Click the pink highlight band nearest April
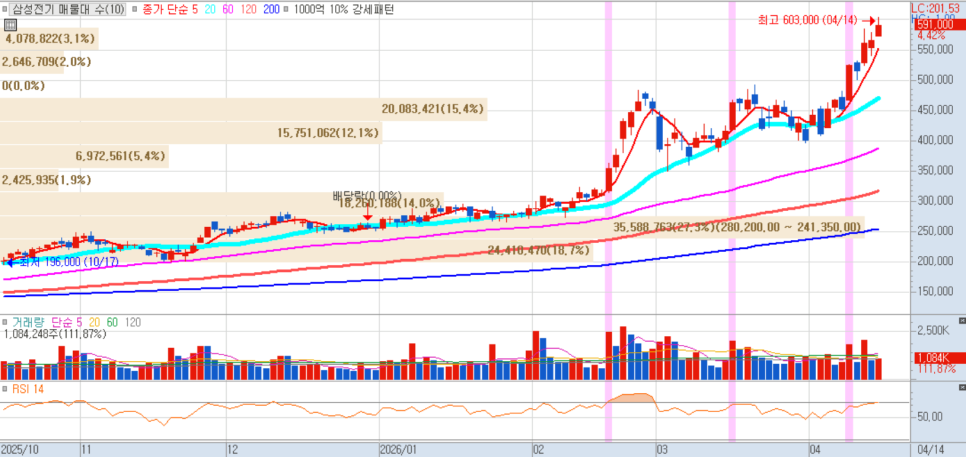The width and height of the screenshot is (966, 457). click(x=848, y=222)
